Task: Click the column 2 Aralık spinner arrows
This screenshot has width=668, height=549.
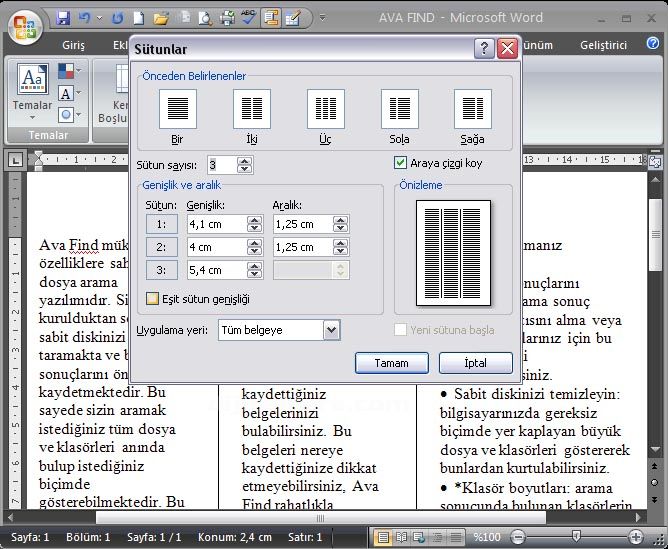Action: click(340, 247)
